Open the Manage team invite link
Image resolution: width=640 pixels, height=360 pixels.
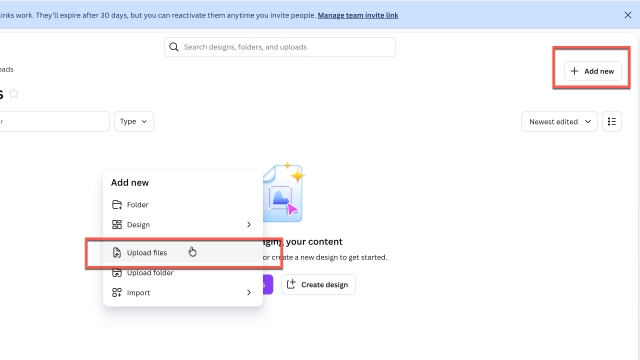358,15
